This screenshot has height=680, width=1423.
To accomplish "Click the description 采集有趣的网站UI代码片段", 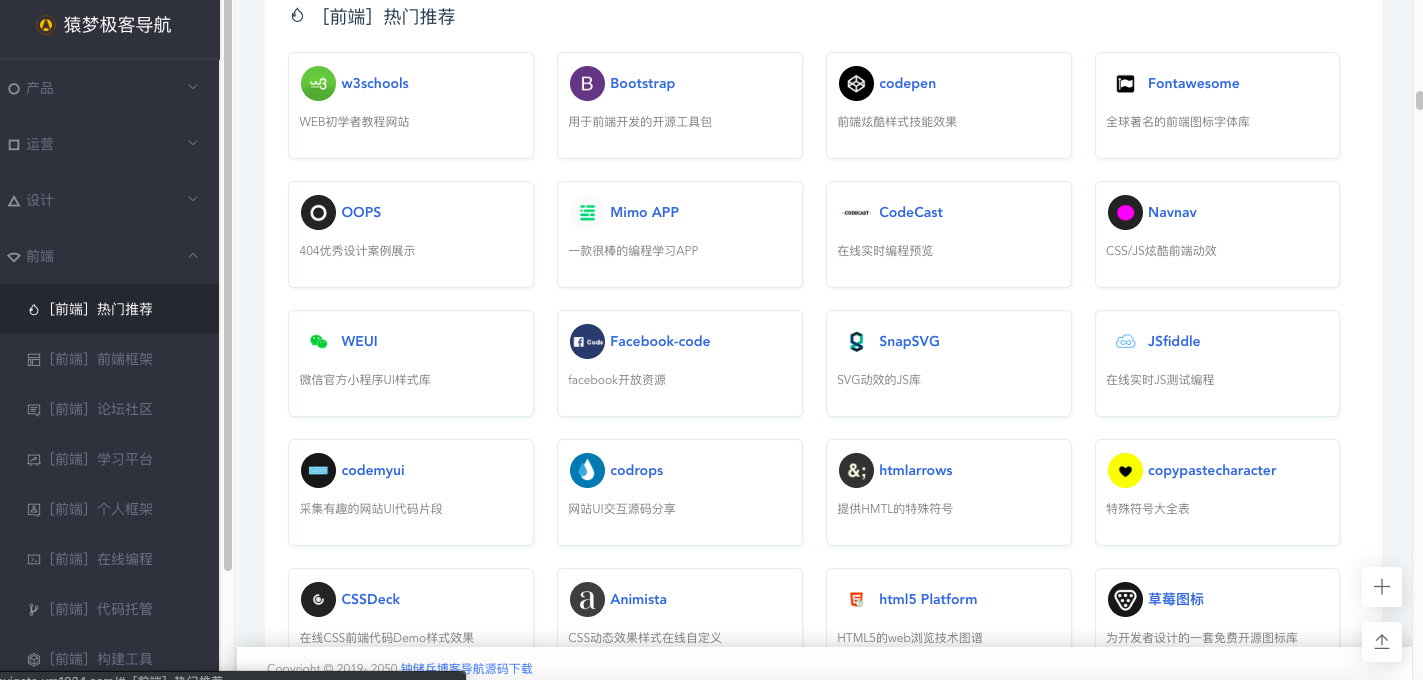I will click(371, 509).
